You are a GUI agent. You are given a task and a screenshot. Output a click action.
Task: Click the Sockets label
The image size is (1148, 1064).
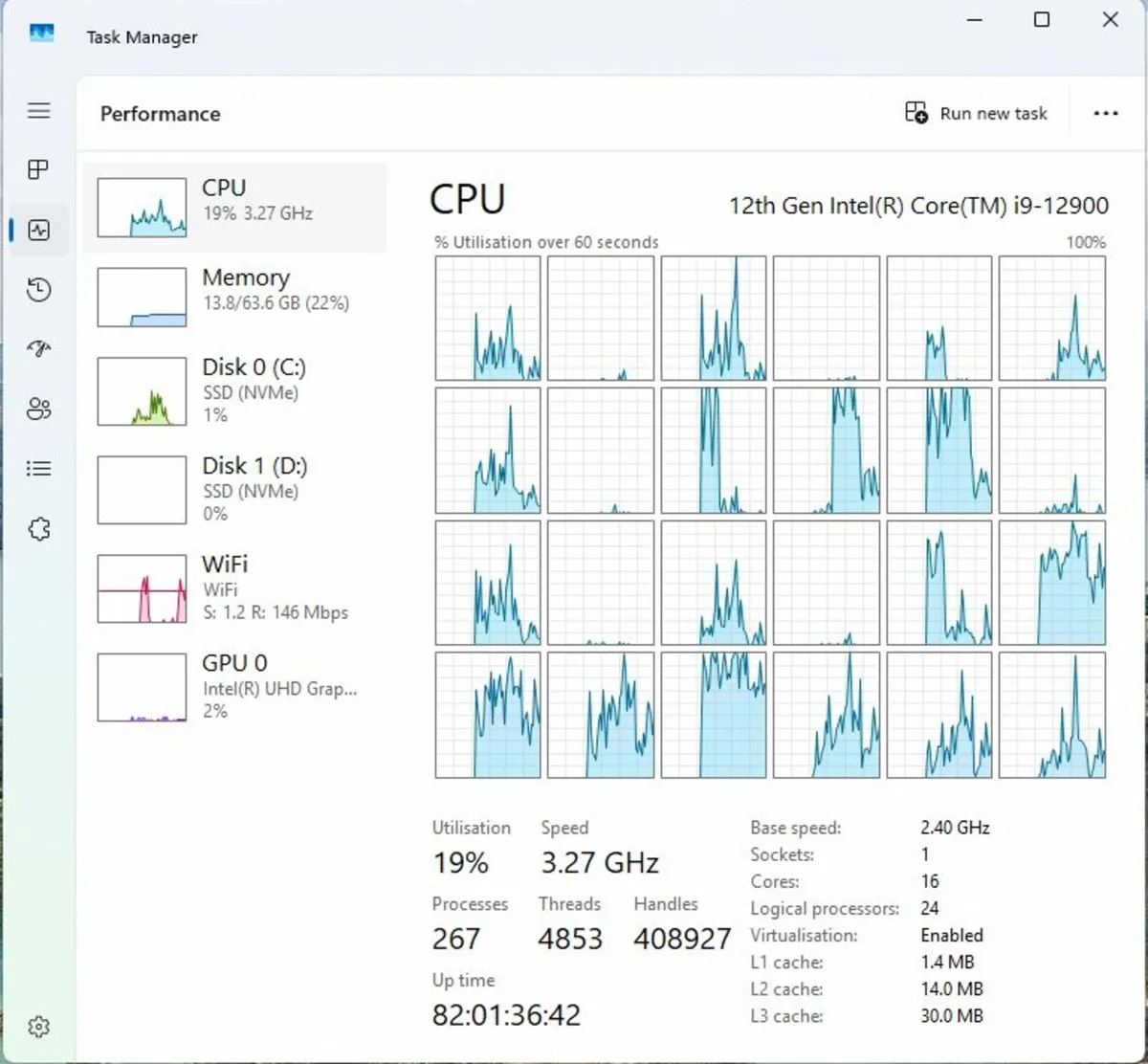(783, 854)
